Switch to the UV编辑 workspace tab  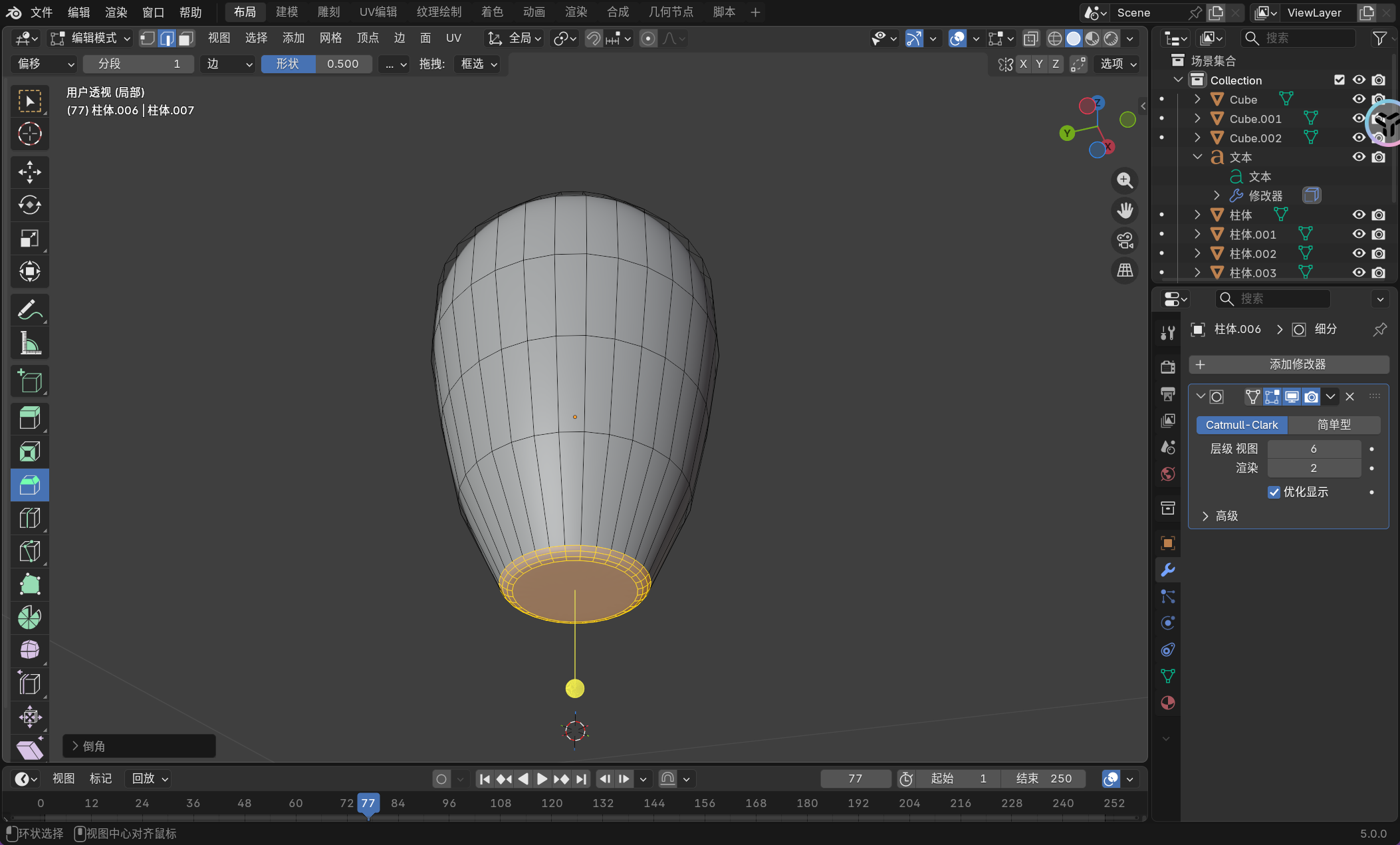point(378,12)
